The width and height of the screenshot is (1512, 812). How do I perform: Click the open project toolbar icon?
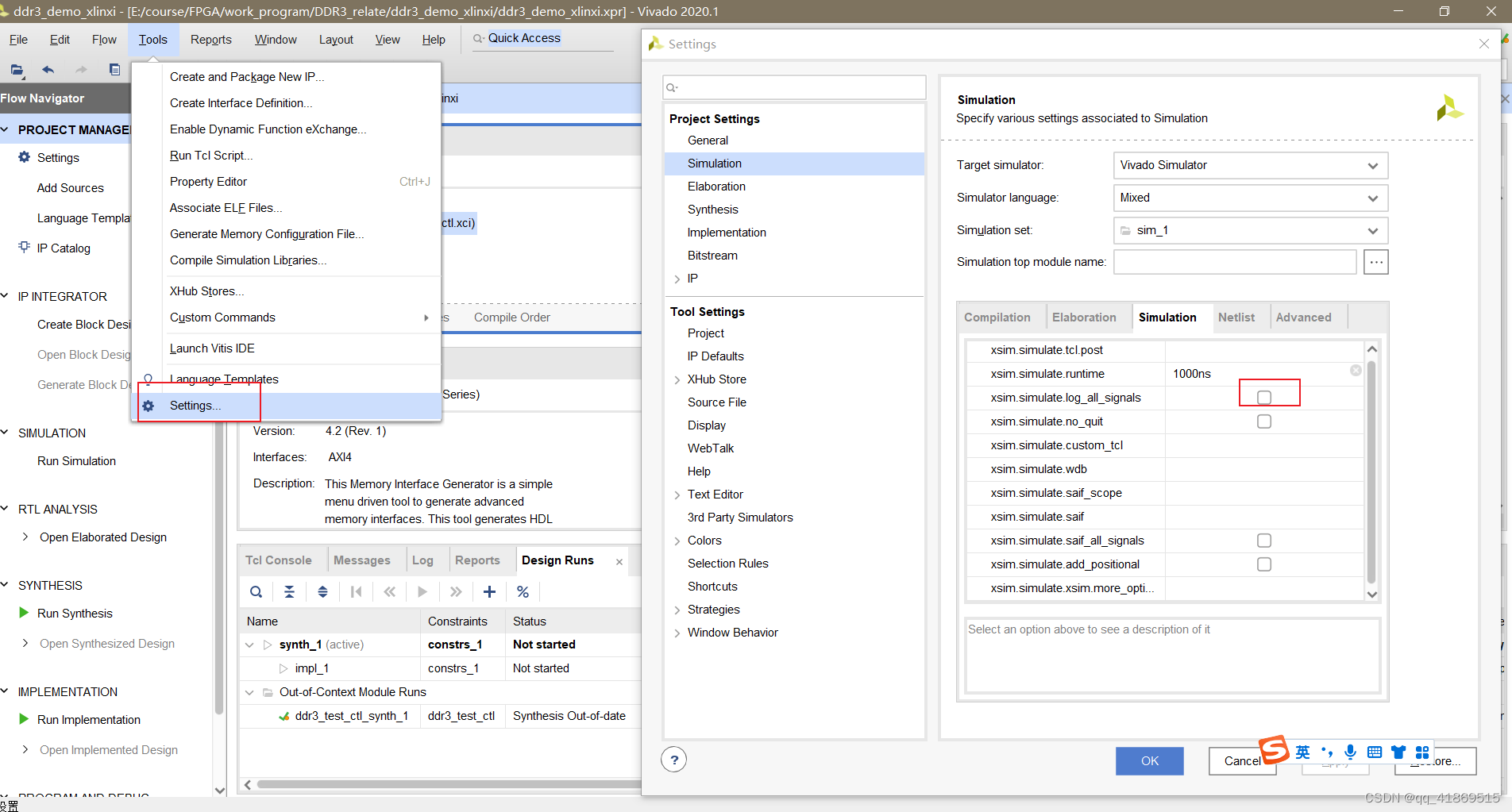(x=17, y=70)
